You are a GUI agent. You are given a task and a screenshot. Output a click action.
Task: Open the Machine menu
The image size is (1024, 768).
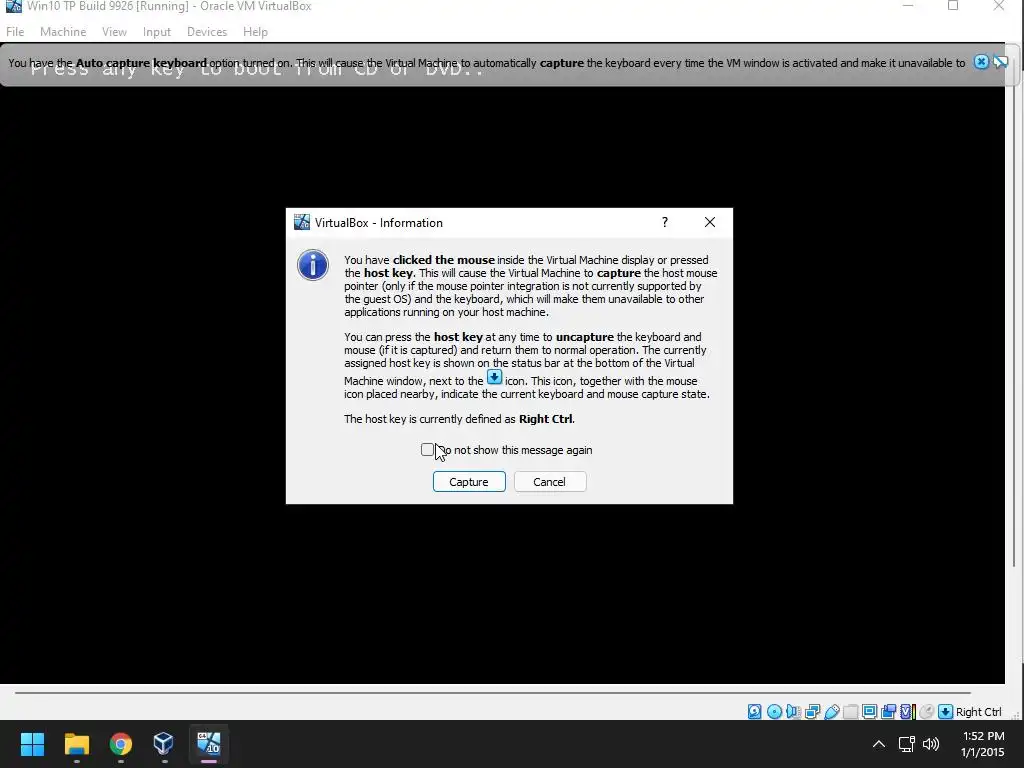(x=63, y=31)
